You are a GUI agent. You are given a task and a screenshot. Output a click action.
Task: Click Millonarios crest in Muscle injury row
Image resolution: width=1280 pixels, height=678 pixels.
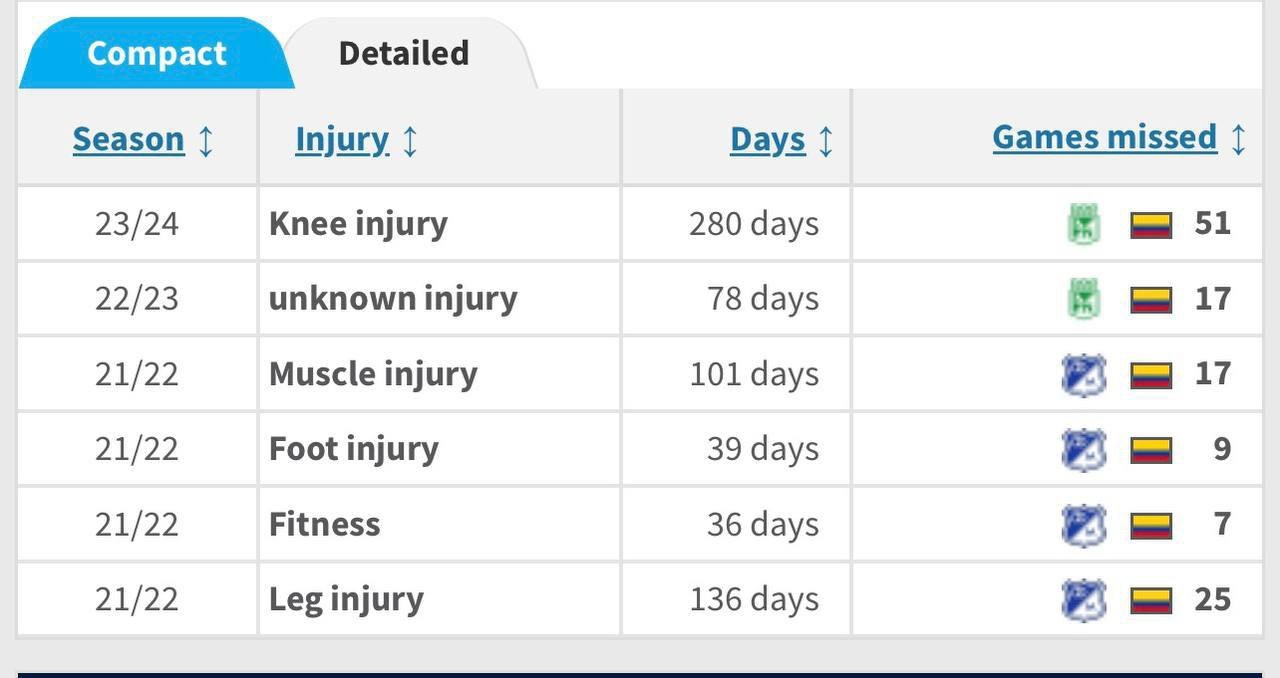coord(1083,375)
